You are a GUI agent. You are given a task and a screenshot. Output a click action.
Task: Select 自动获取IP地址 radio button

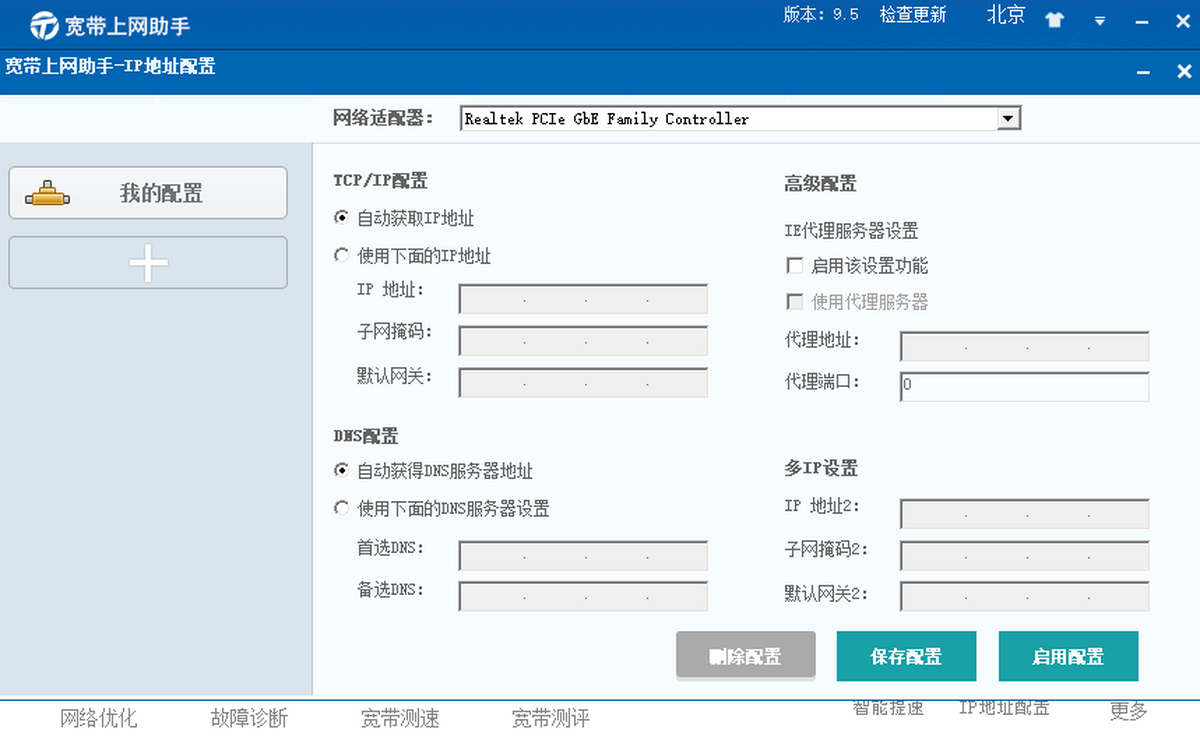341,217
